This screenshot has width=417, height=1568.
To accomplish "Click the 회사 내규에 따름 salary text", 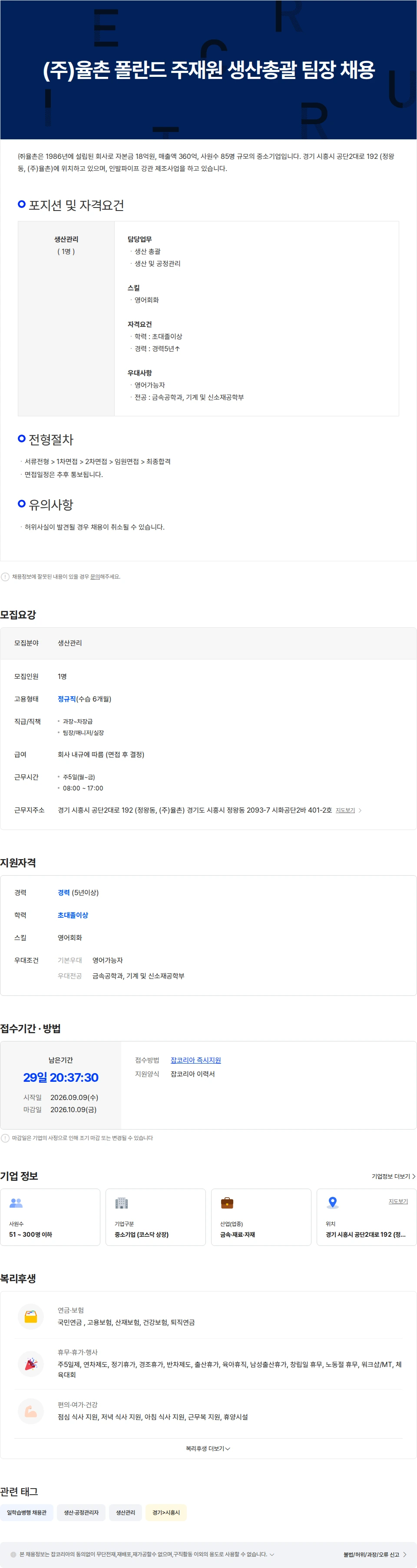I will pyautogui.click(x=100, y=754).
